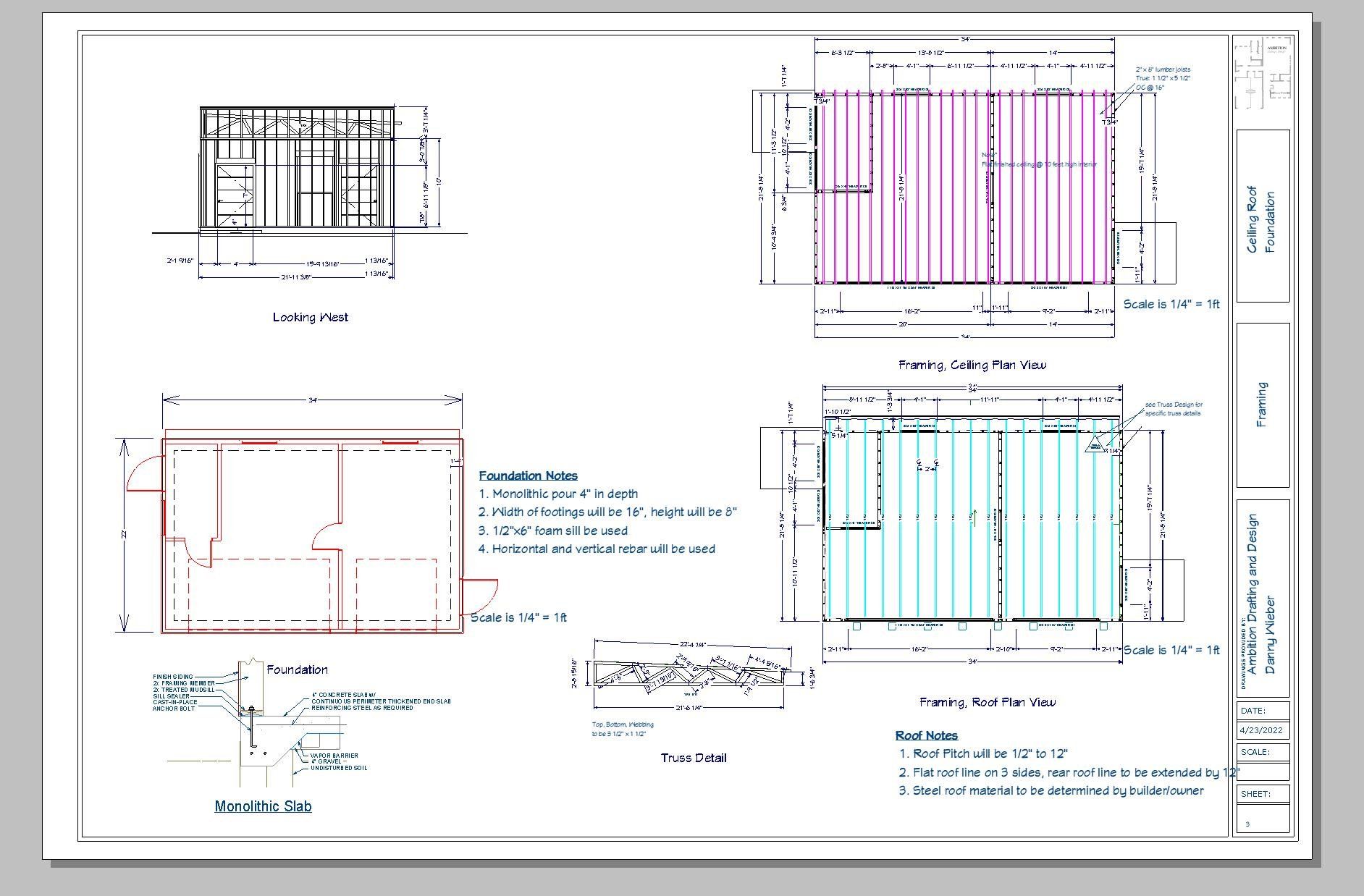
Task: Select note "1. Monolithic pour 4" in depth"
Action: coord(557,494)
